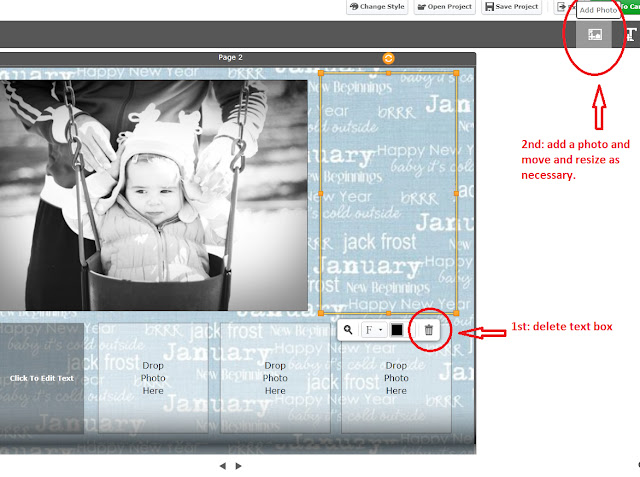Screen dimensions: 640x477
Task: Open a saved project with Open Project
Action: coord(445,7)
